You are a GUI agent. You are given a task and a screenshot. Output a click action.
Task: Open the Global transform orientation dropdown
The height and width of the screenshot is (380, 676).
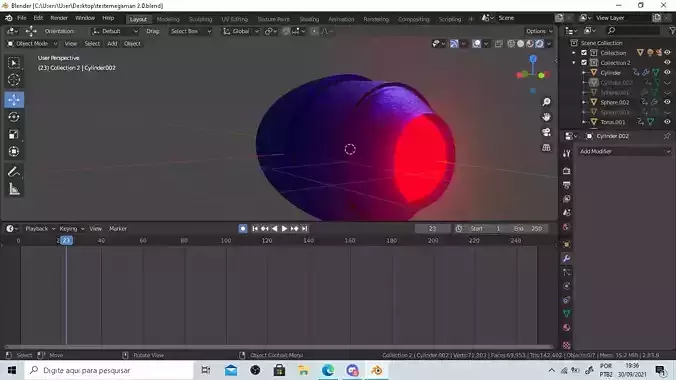[241, 31]
